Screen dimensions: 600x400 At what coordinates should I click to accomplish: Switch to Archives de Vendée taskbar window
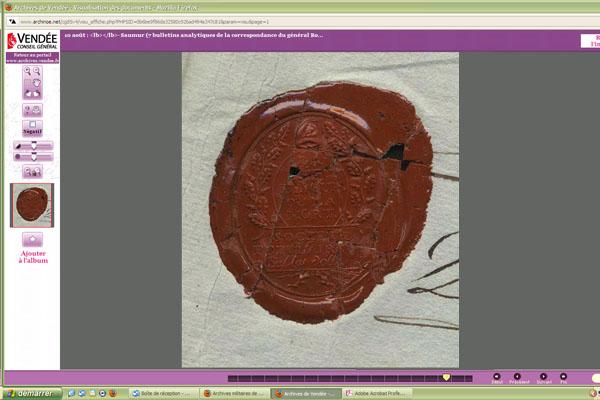[306, 393]
